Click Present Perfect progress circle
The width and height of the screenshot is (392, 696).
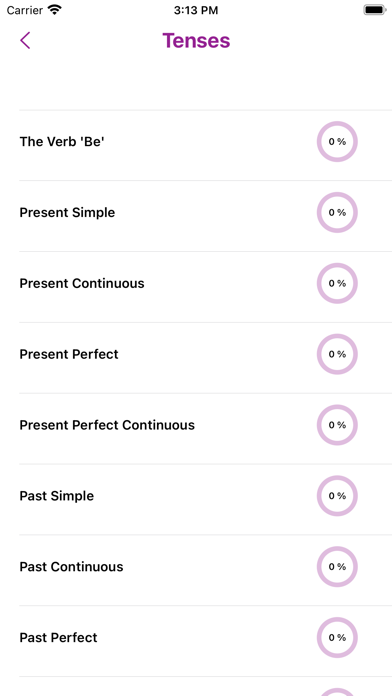pyautogui.click(x=337, y=354)
